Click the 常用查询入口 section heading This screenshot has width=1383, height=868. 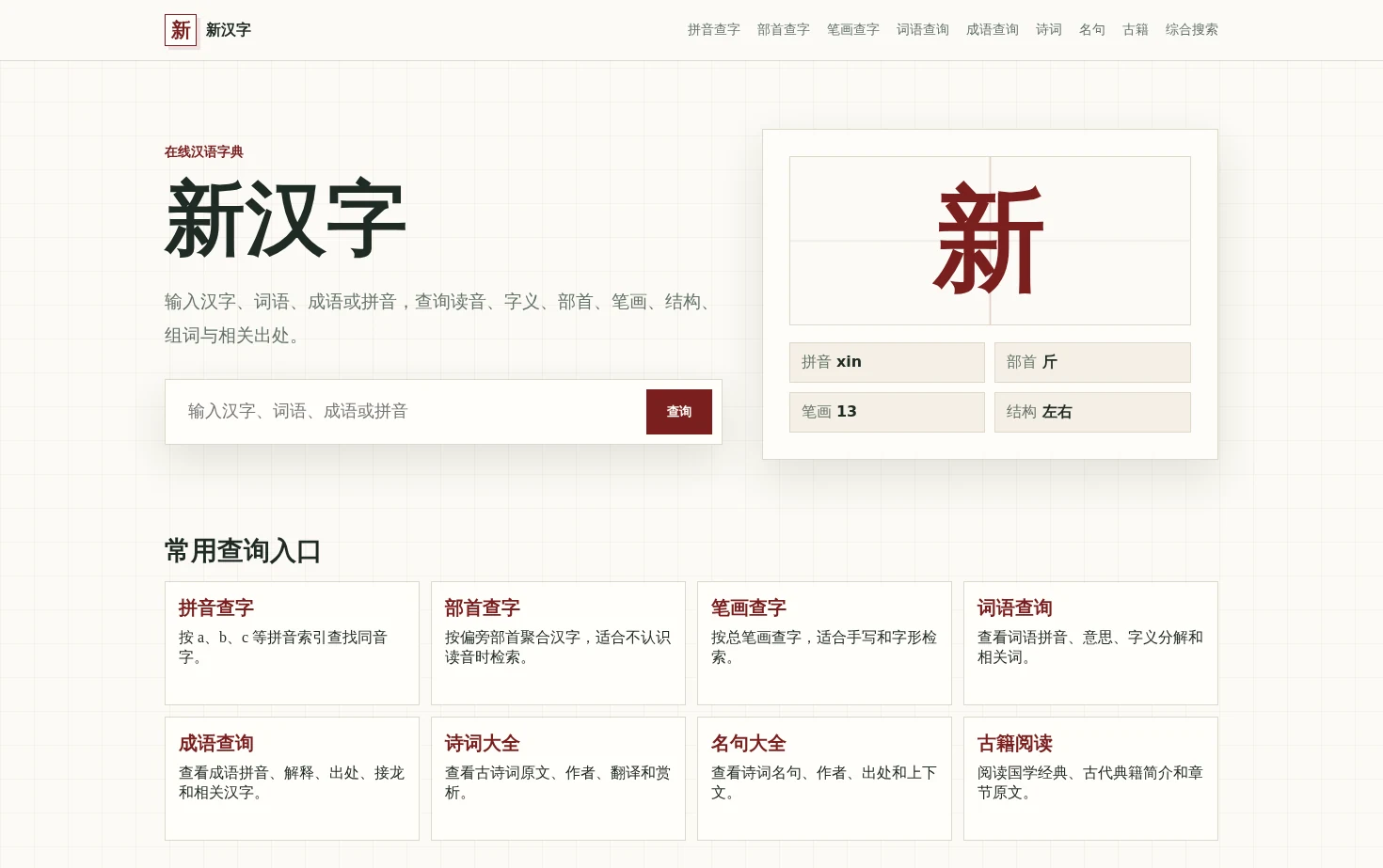243,551
